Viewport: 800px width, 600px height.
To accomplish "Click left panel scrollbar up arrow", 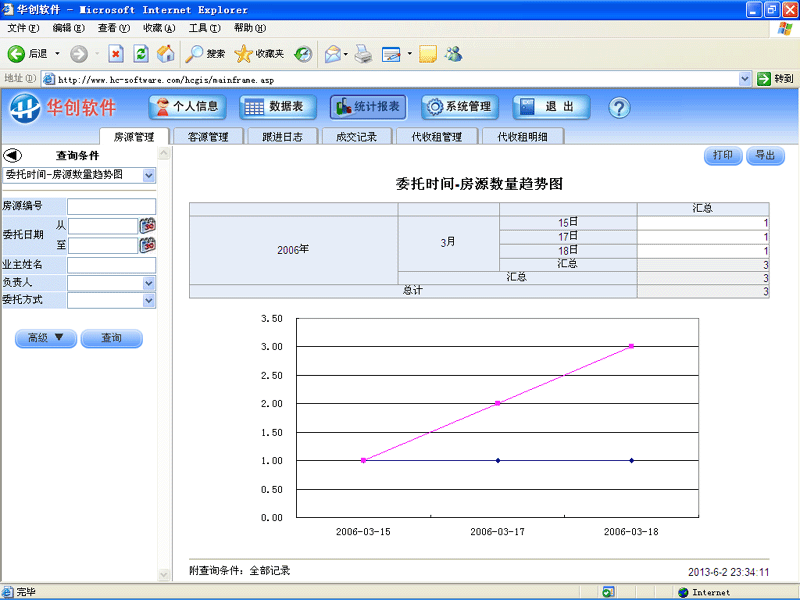I will (x=164, y=153).
